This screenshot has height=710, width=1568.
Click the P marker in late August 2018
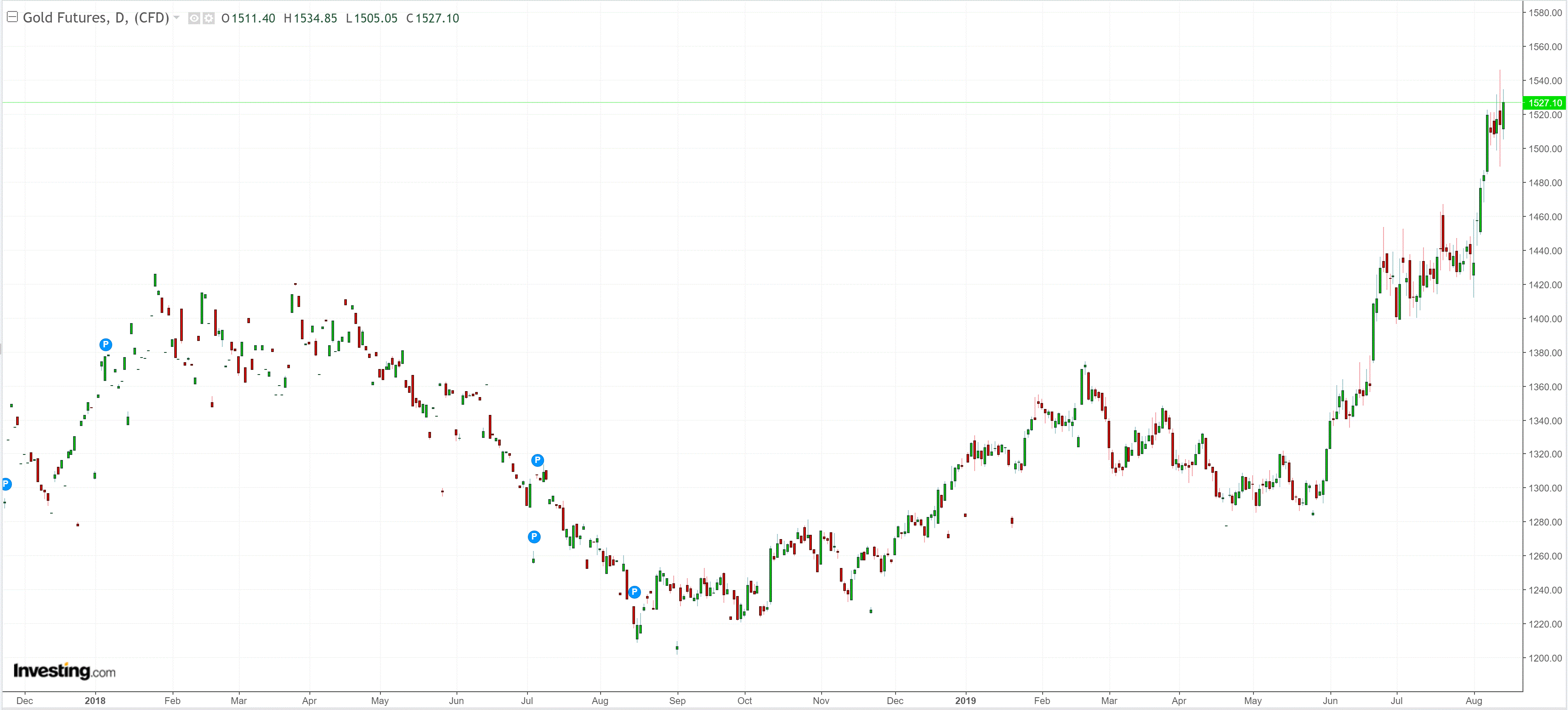click(x=634, y=592)
